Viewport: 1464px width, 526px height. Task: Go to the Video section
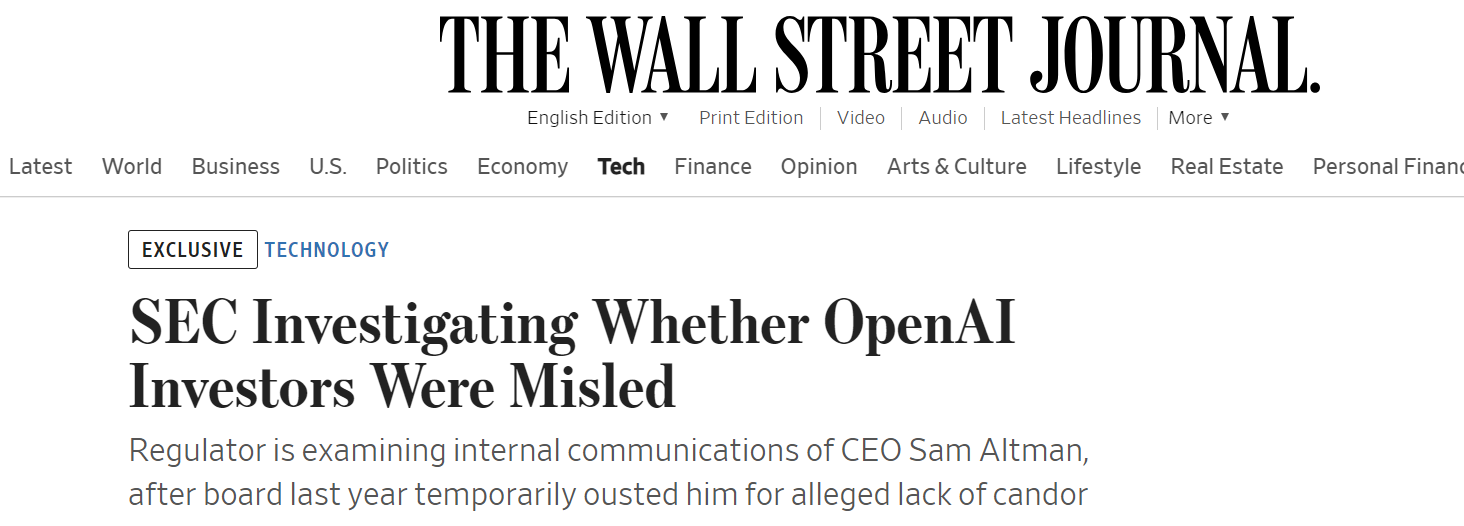[861, 118]
